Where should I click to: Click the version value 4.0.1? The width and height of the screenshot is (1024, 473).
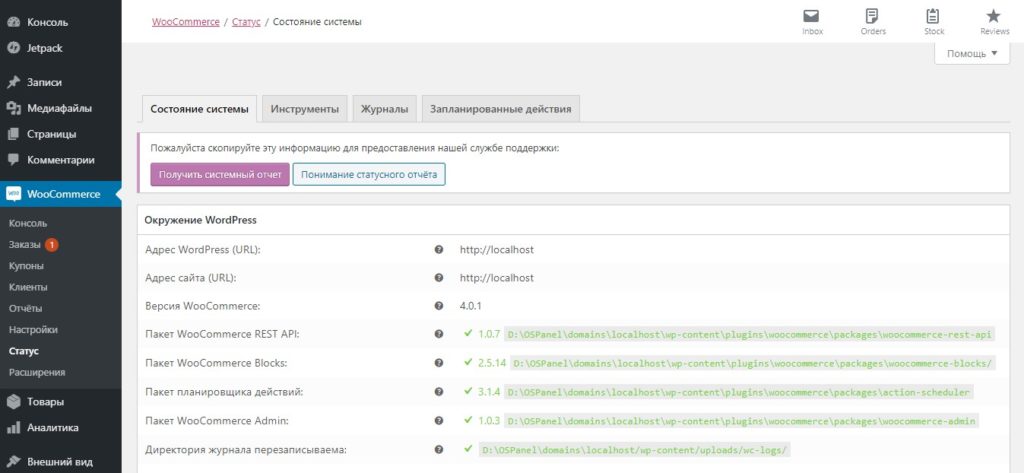[471, 306]
